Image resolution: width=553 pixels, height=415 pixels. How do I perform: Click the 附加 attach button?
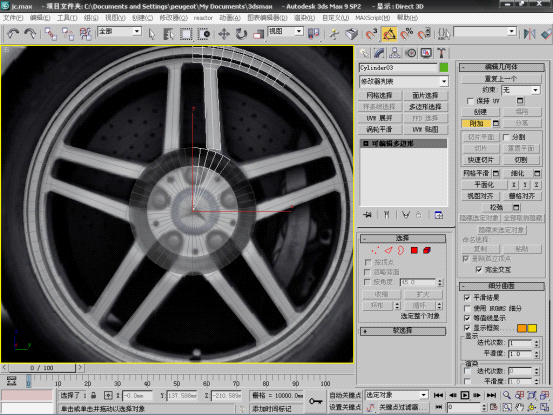[476, 123]
